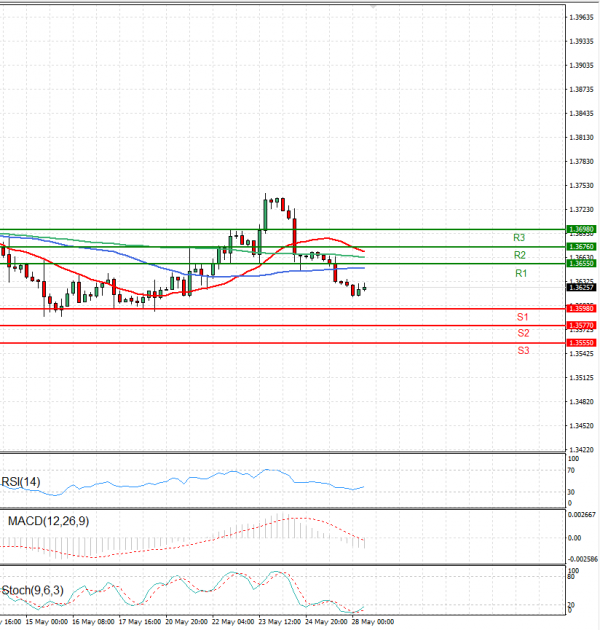This screenshot has width=600, height=630.
Task: Click the MACD(12,26,9) indicator label
Action: pos(49,521)
